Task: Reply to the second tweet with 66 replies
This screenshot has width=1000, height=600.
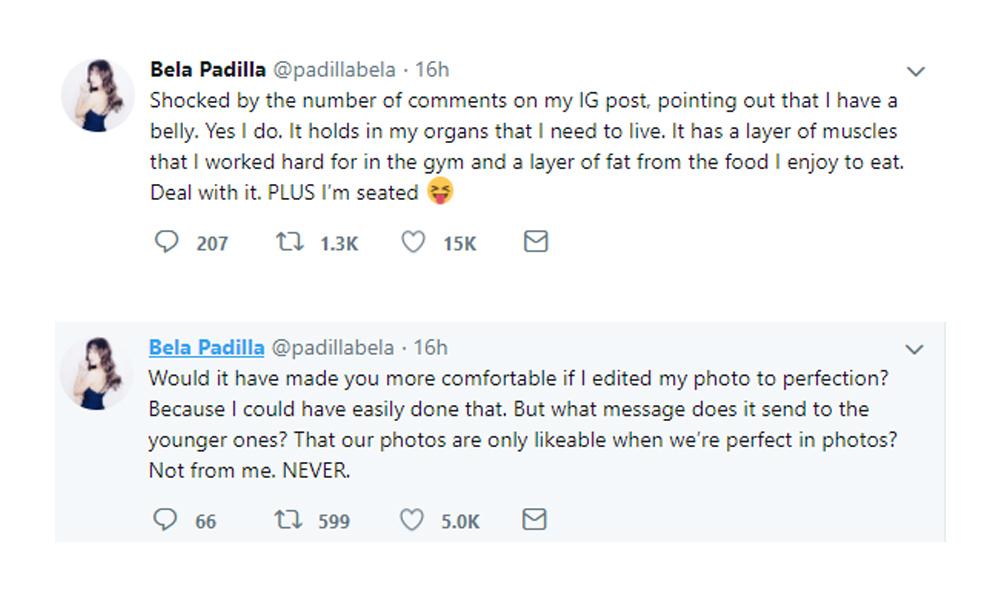Action: coord(166,520)
